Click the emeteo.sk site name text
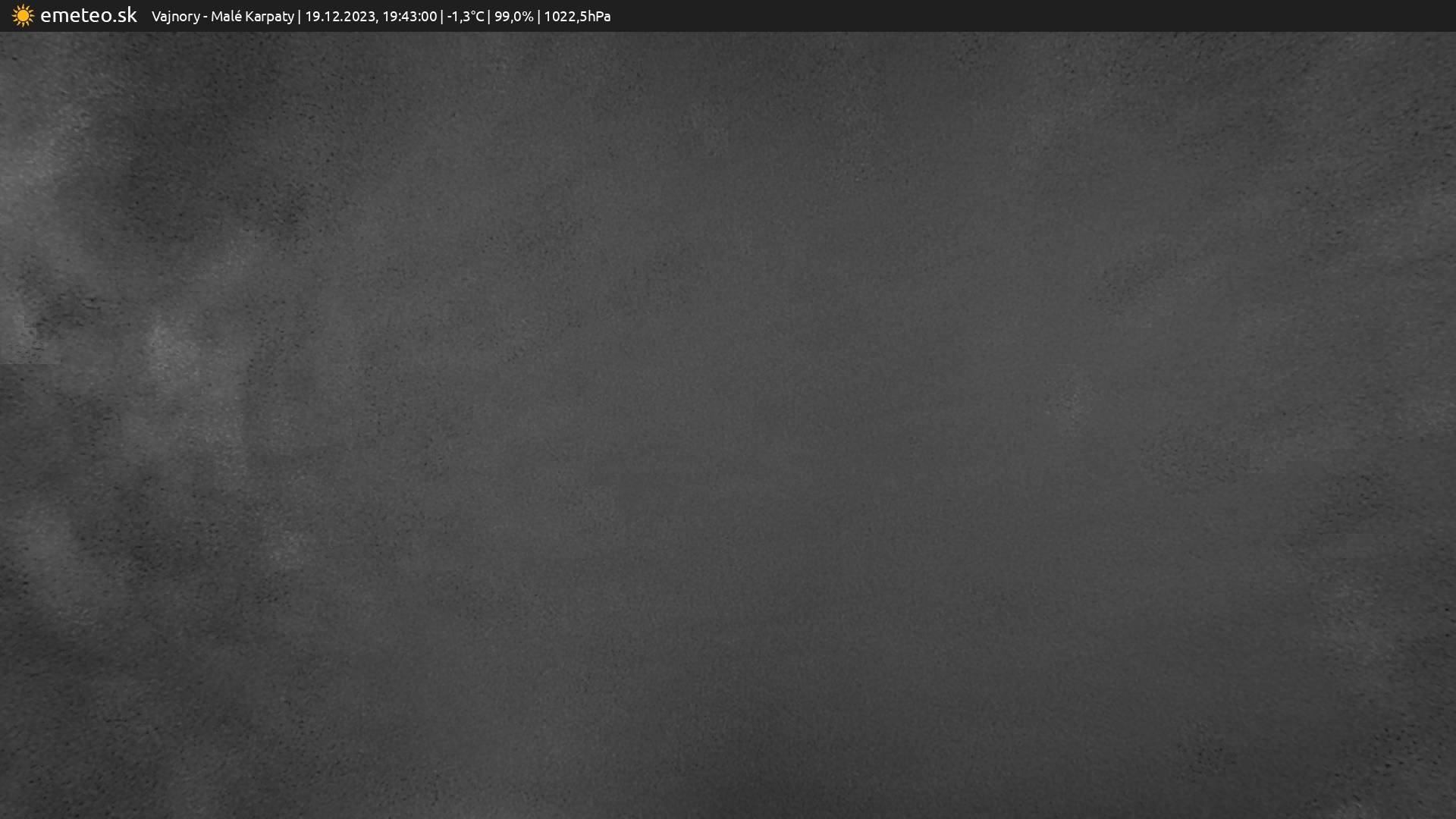1456x819 pixels. 88,16
